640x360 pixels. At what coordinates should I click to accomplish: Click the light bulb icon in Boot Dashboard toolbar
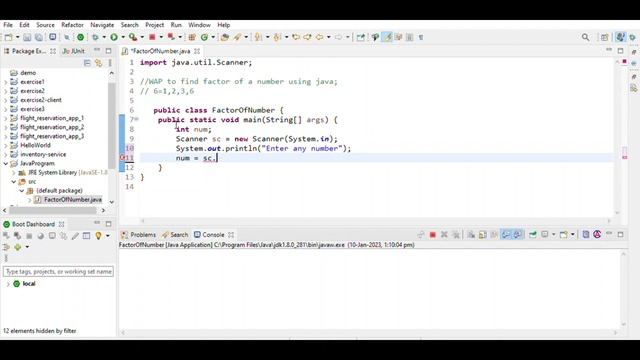click(x=98, y=236)
